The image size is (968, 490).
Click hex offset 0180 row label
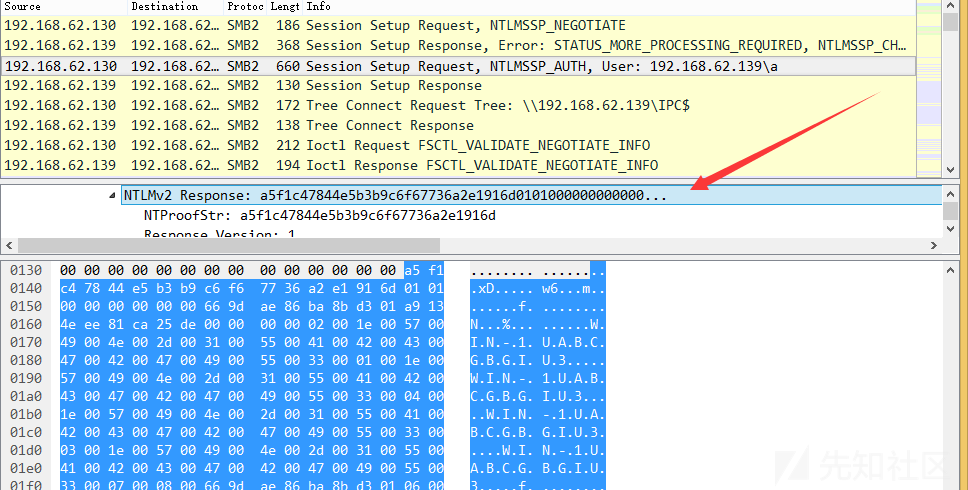[x=26, y=360]
